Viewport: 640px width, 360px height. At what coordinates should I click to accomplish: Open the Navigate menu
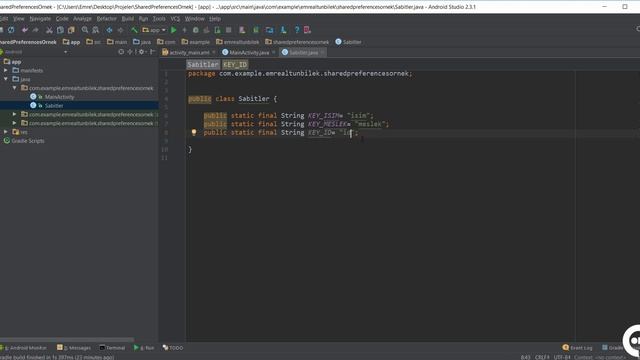[x=40, y=19]
